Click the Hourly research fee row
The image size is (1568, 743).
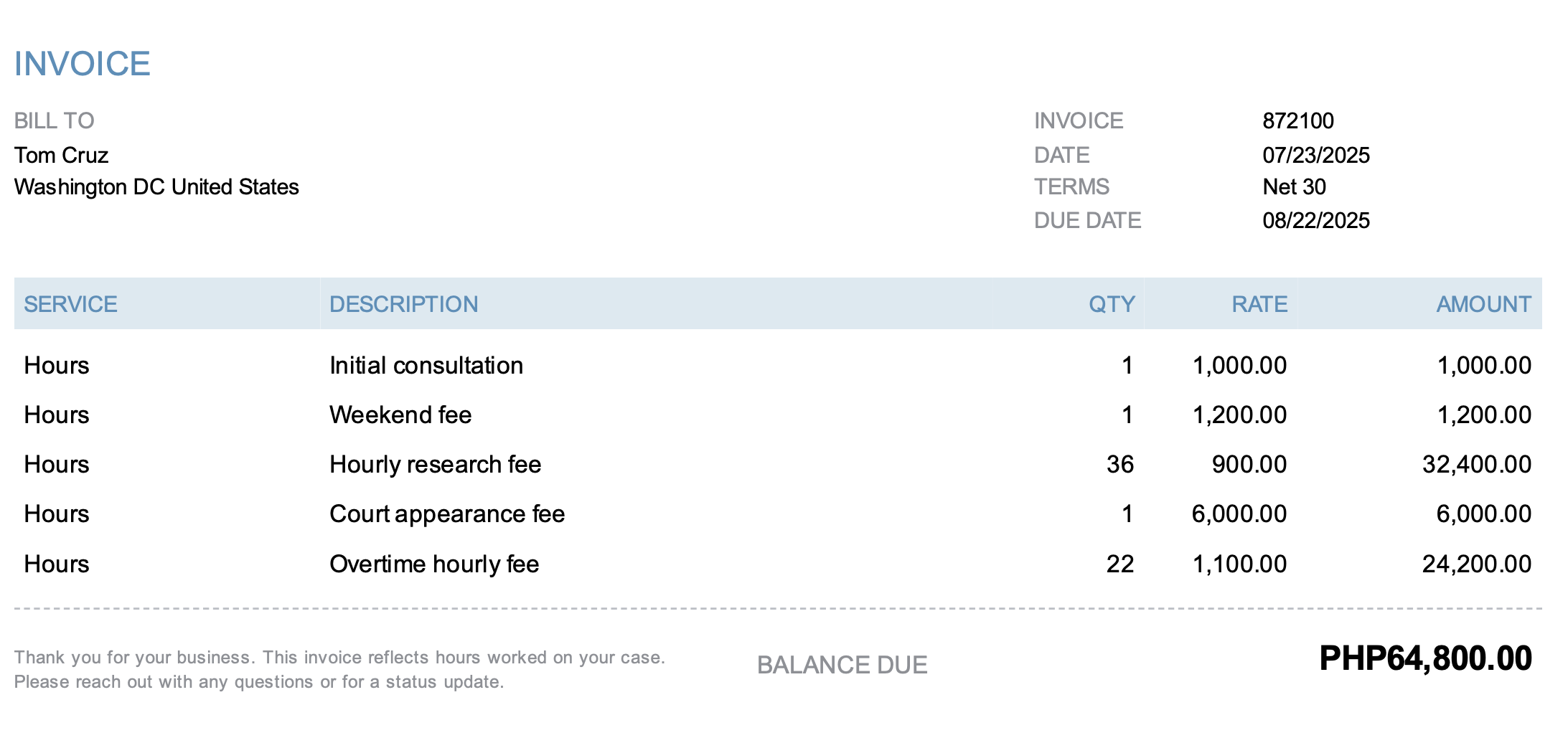435,465
